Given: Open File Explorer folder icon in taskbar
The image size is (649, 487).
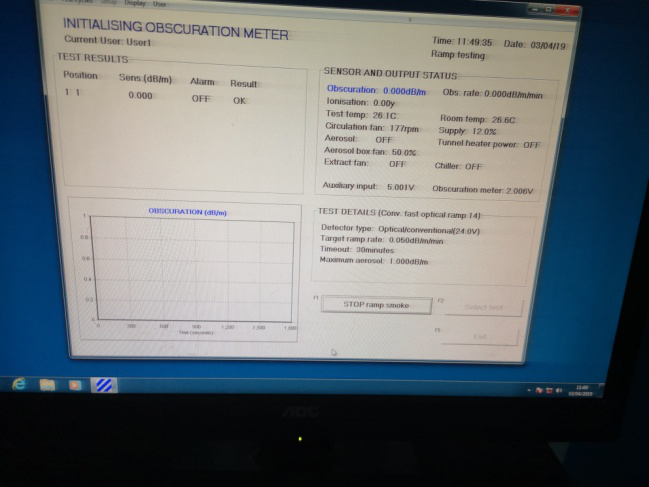Looking at the screenshot, I should (47, 384).
